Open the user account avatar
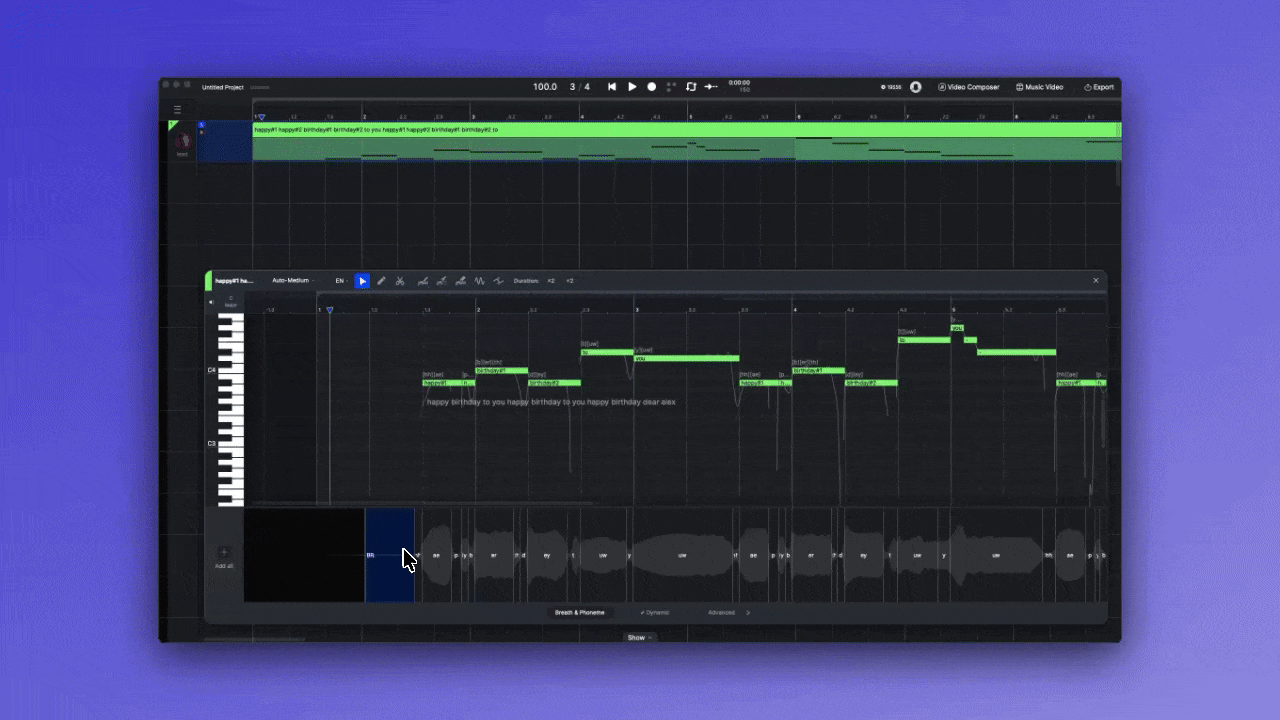Image resolution: width=1280 pixels, height=720 pixels. point(916,87)
